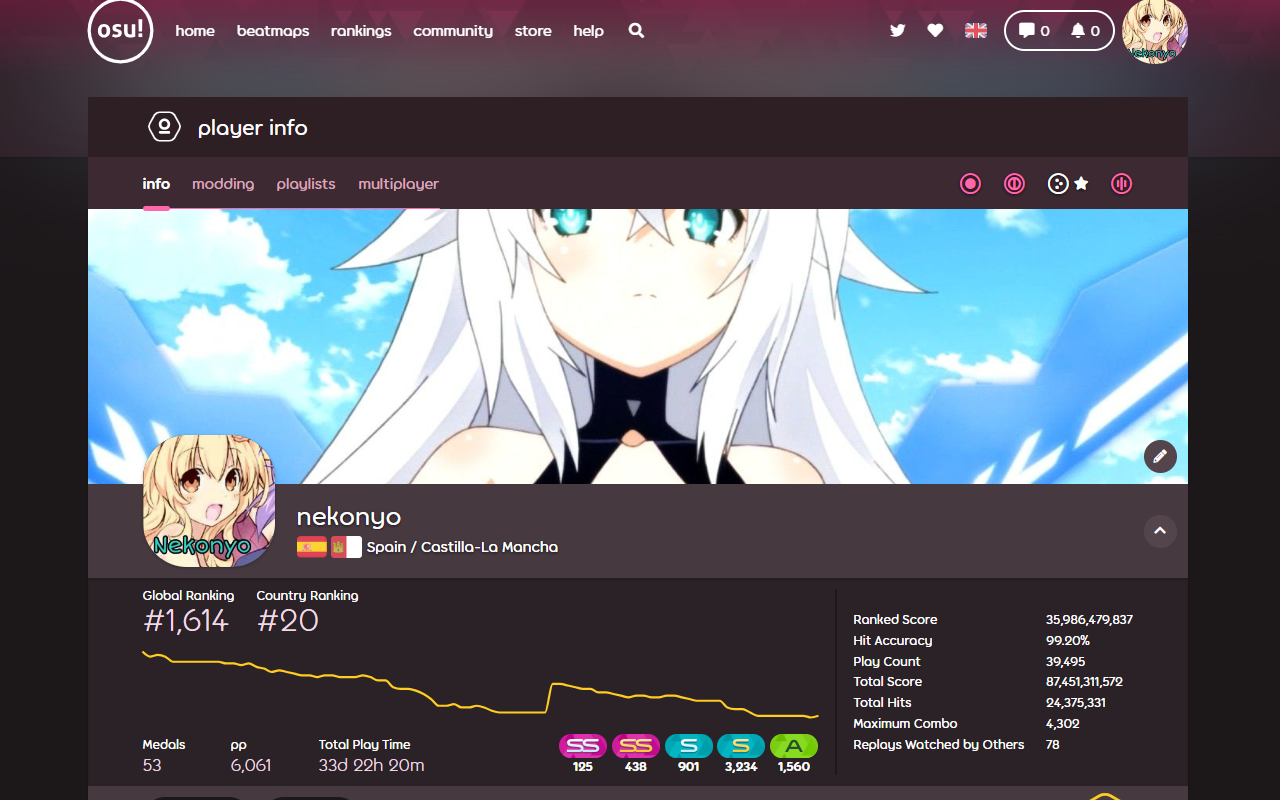Image resolution: width=1280 pixels, height=800 pixels.
Task: Open the osu! logo home link
Action: [120, 31]
